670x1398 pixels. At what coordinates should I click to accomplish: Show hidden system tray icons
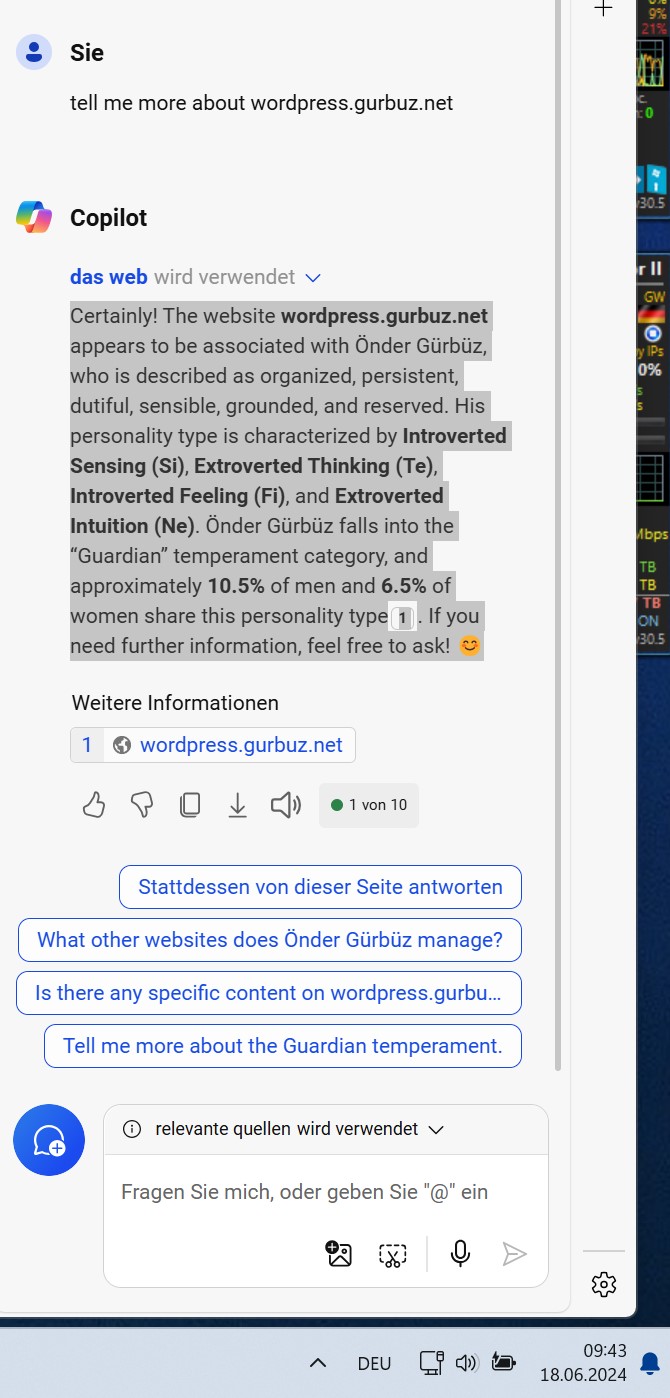pyautogui.click(x=318, y=1362)
